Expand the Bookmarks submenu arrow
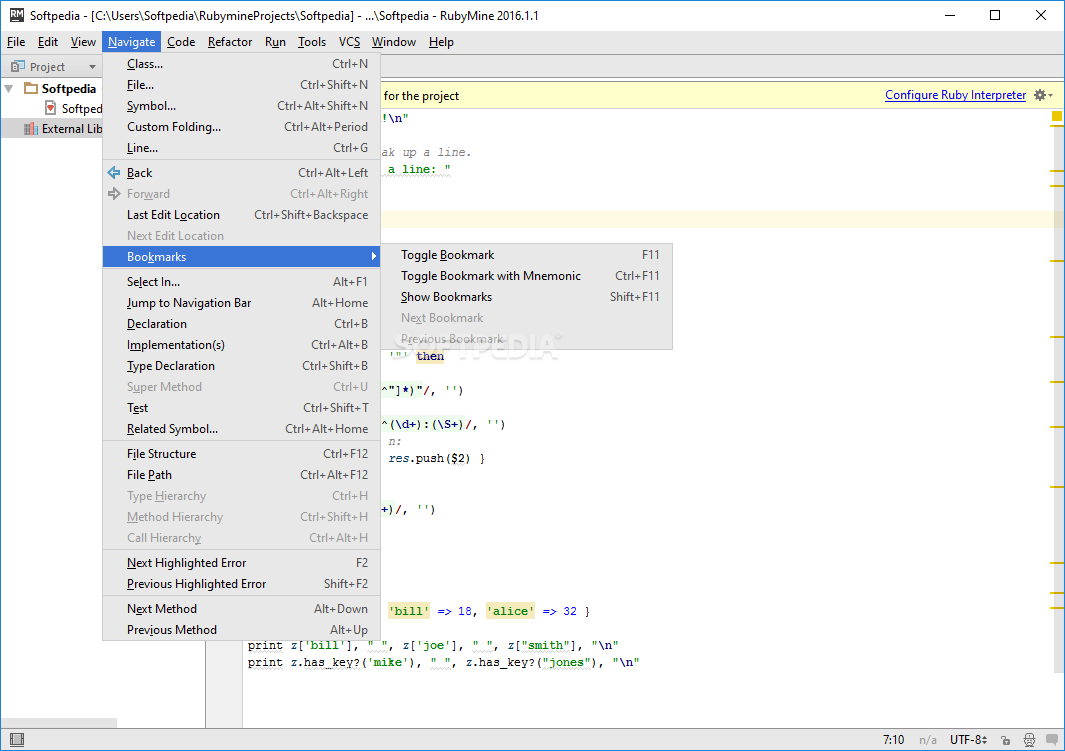 [374, 256]
